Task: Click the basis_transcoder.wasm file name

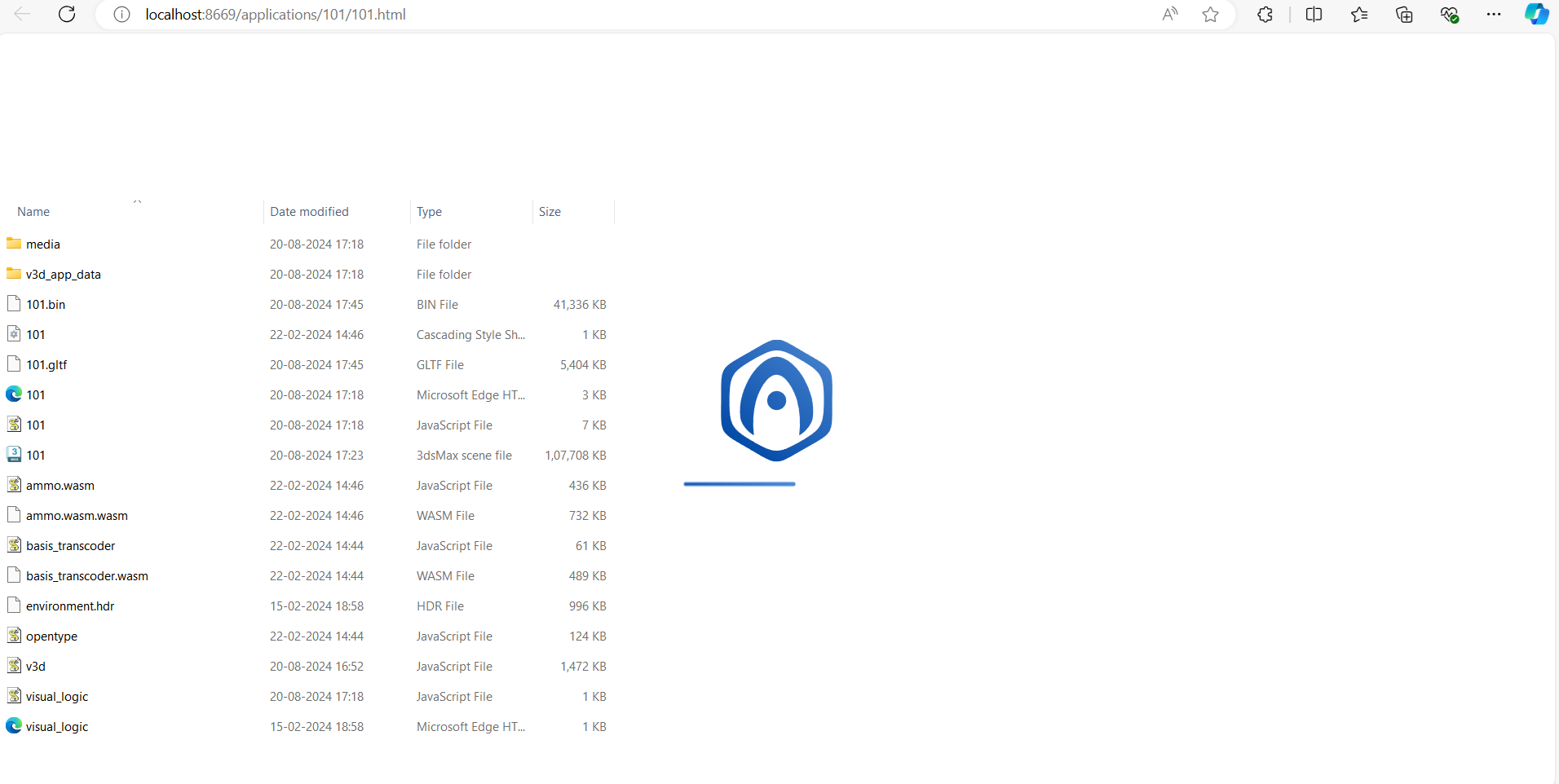Action: pyautogui.click(x=87, y=576)
